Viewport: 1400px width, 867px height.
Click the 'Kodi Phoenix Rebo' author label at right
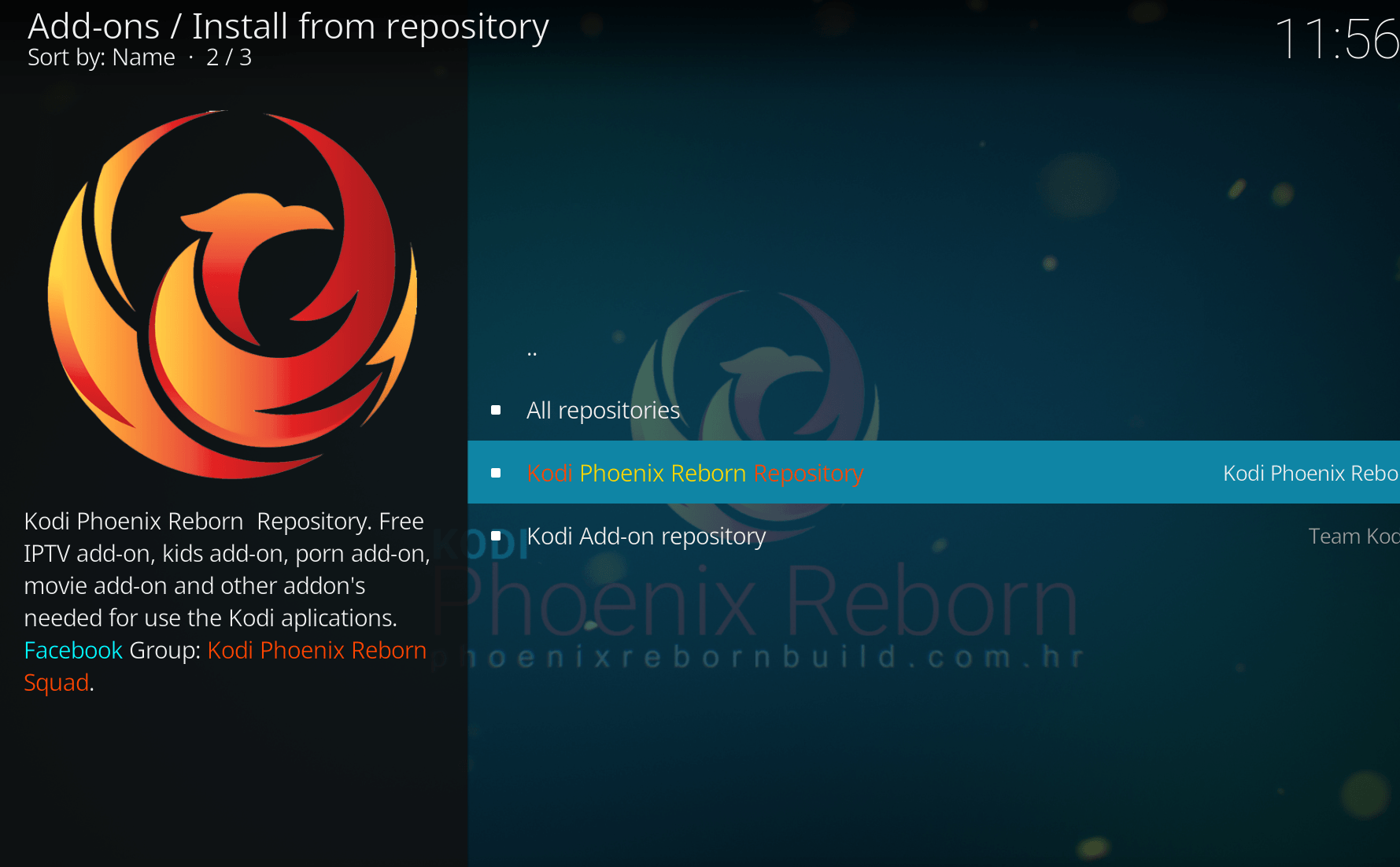[1310, 473]
